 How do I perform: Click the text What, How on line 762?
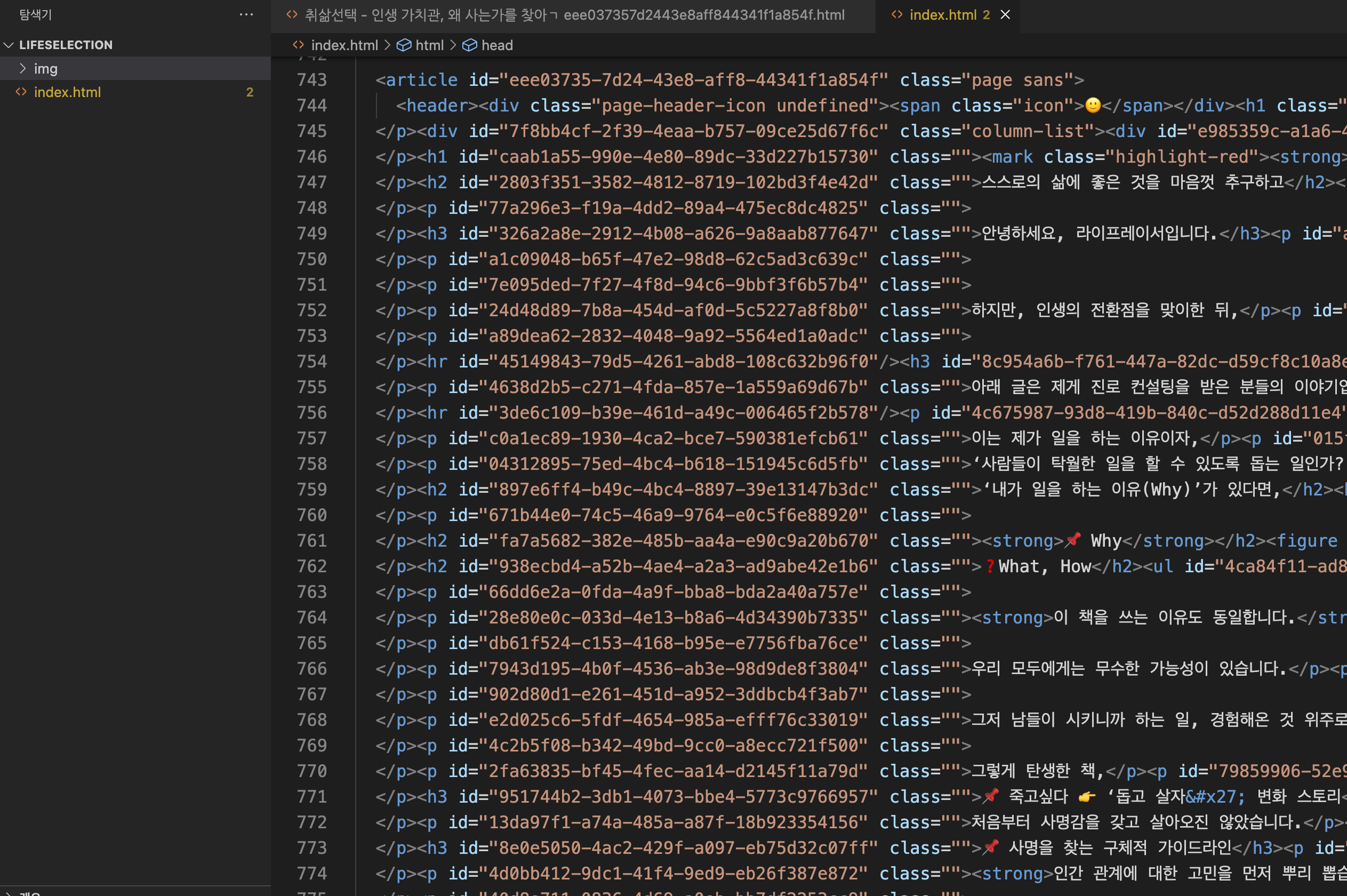(x=1044, y=567)
